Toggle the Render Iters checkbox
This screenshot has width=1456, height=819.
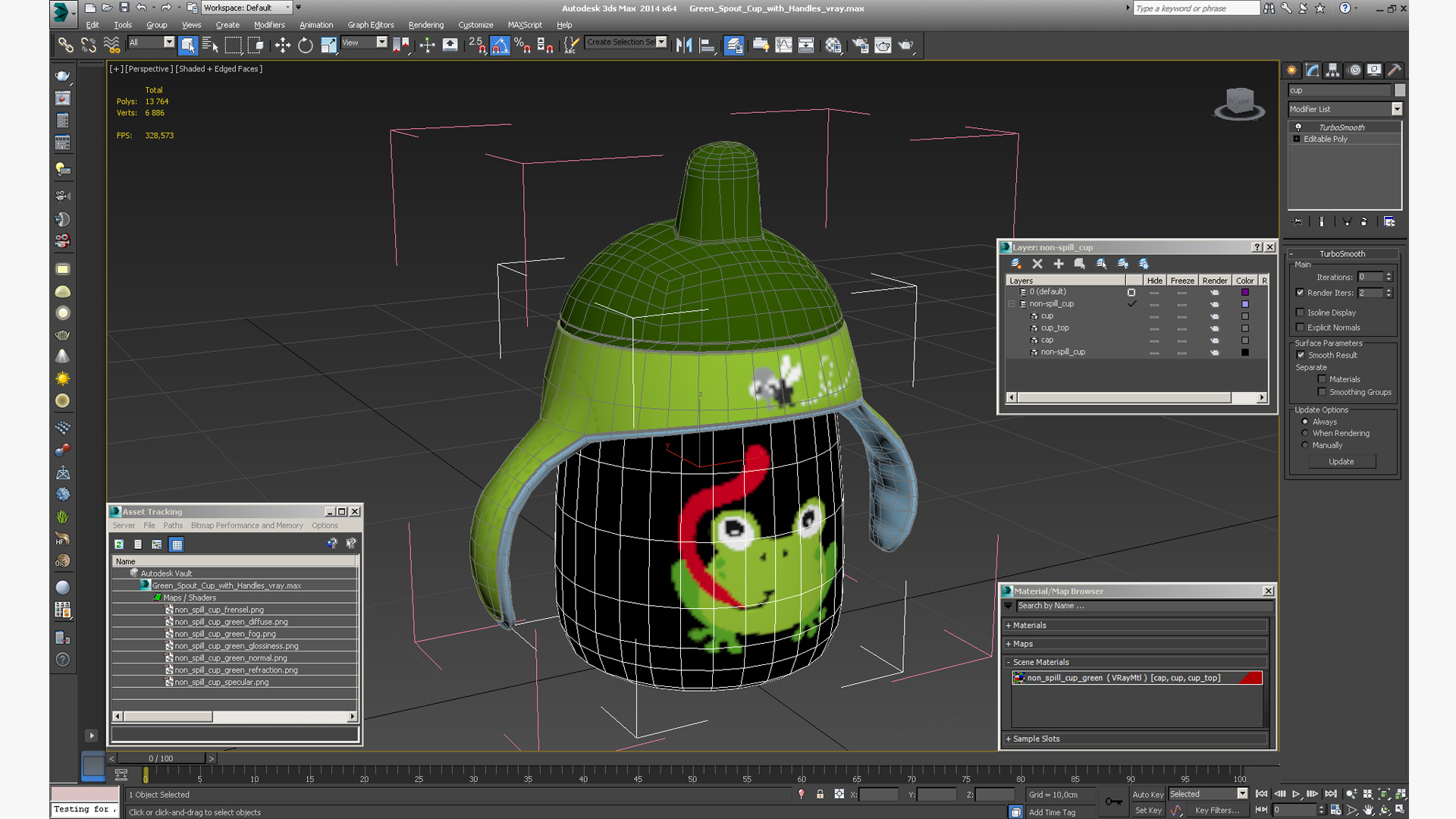coord(1301,293)
